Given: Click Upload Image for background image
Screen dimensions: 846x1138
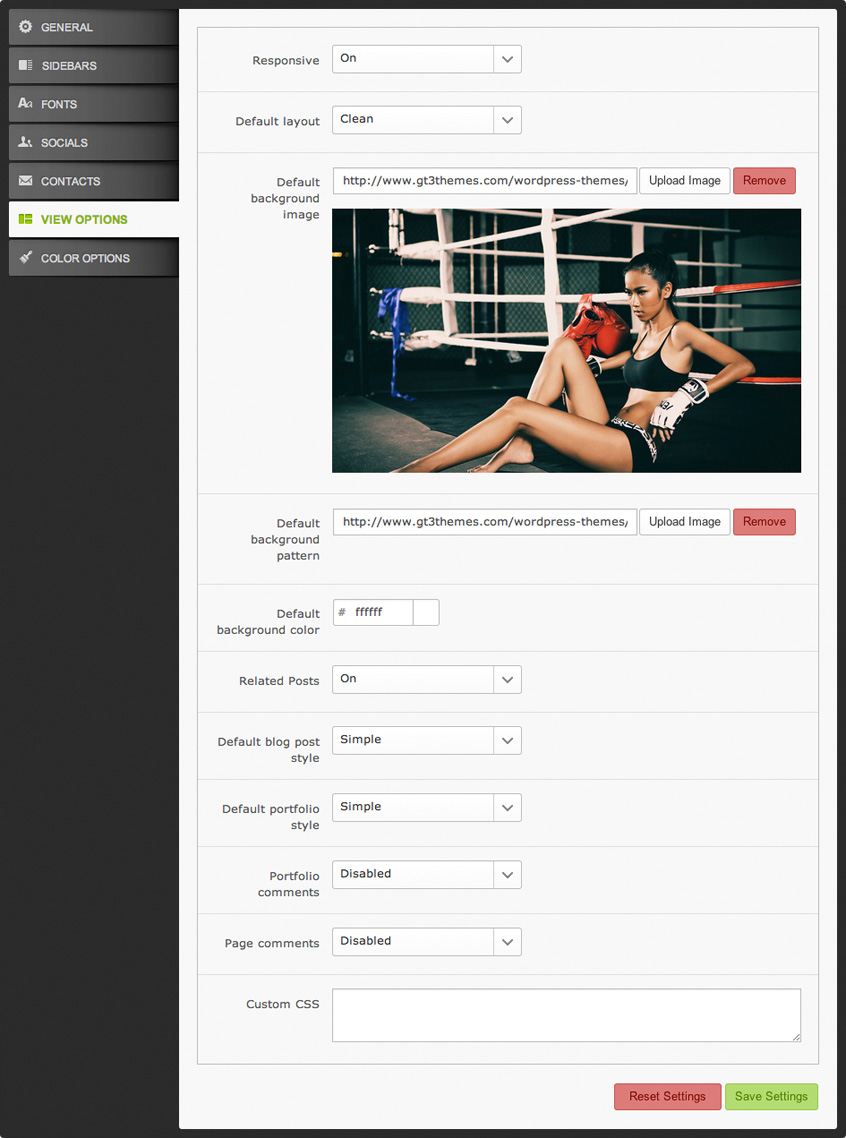Looking at the screenshot, I should [x=684, y=181].
